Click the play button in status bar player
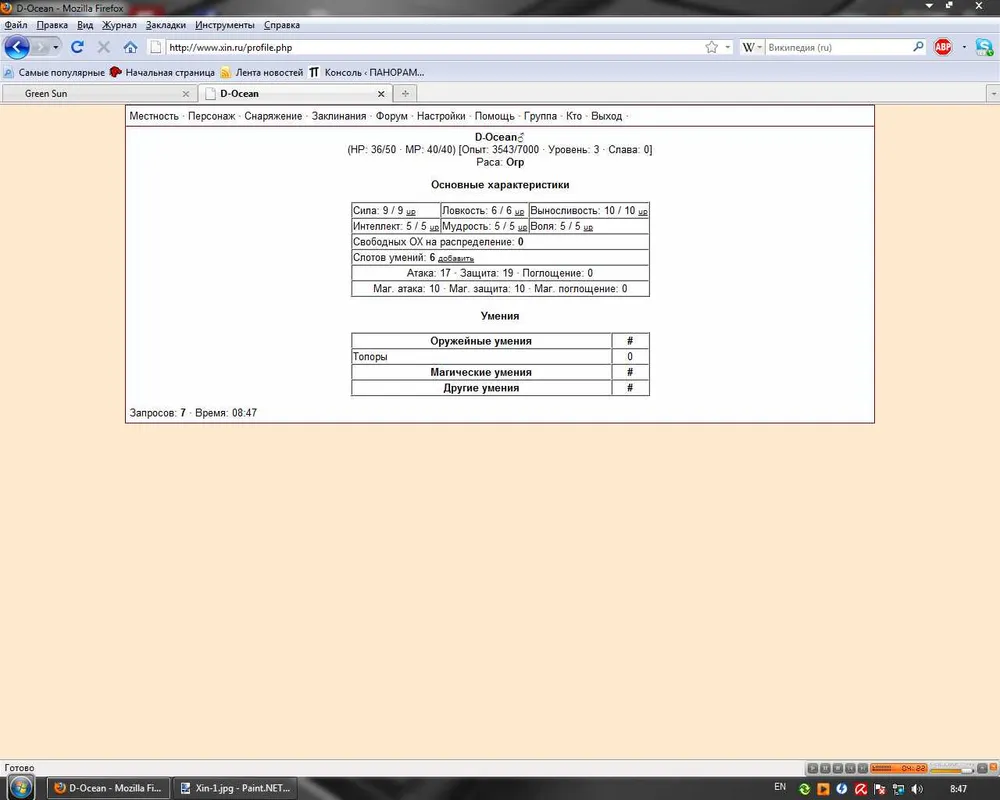This screenshot has width=1000, height=800. pyautogui.click(x=812, y=768)
